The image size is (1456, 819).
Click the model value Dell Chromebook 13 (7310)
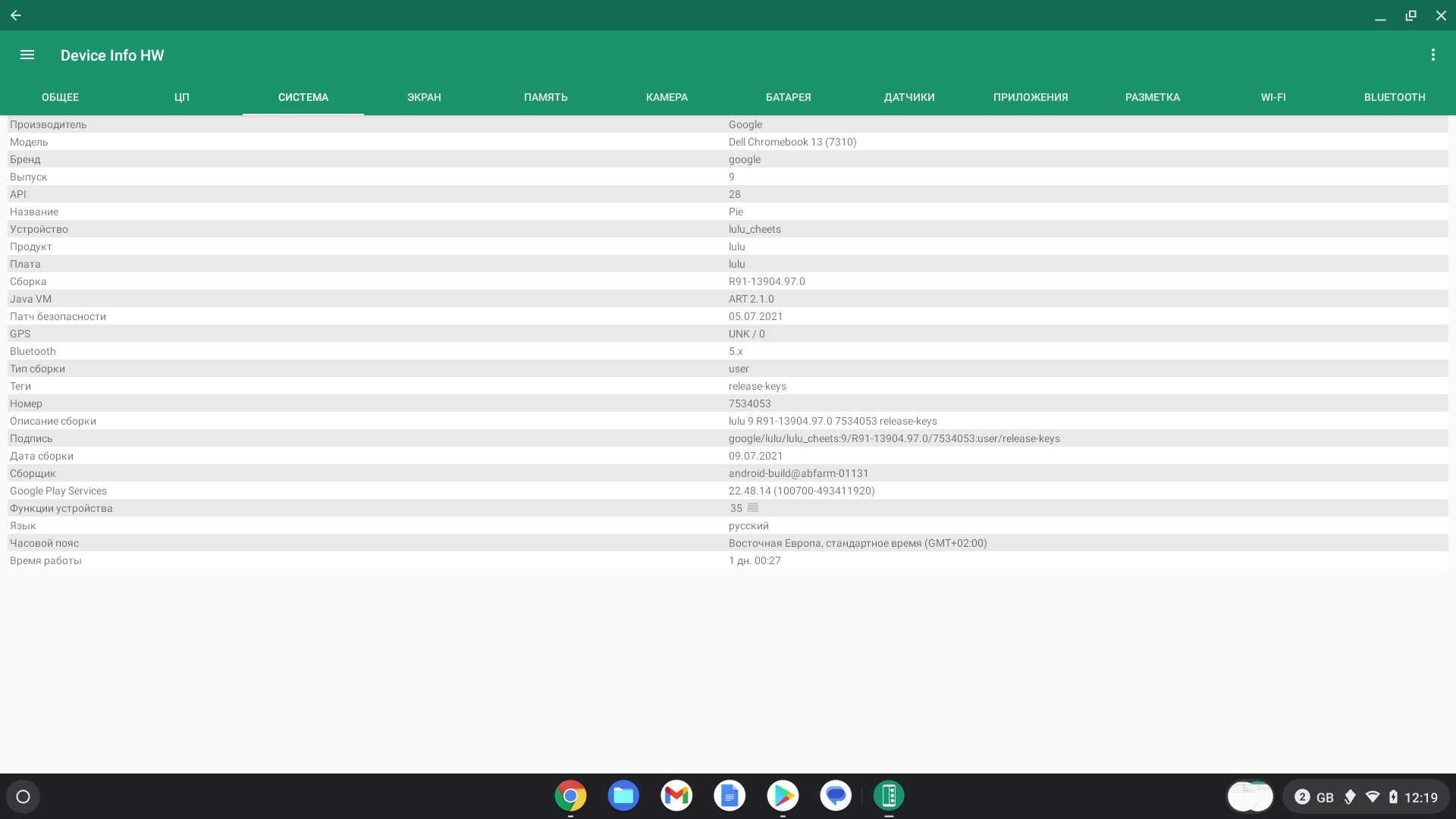coord(792,142)
